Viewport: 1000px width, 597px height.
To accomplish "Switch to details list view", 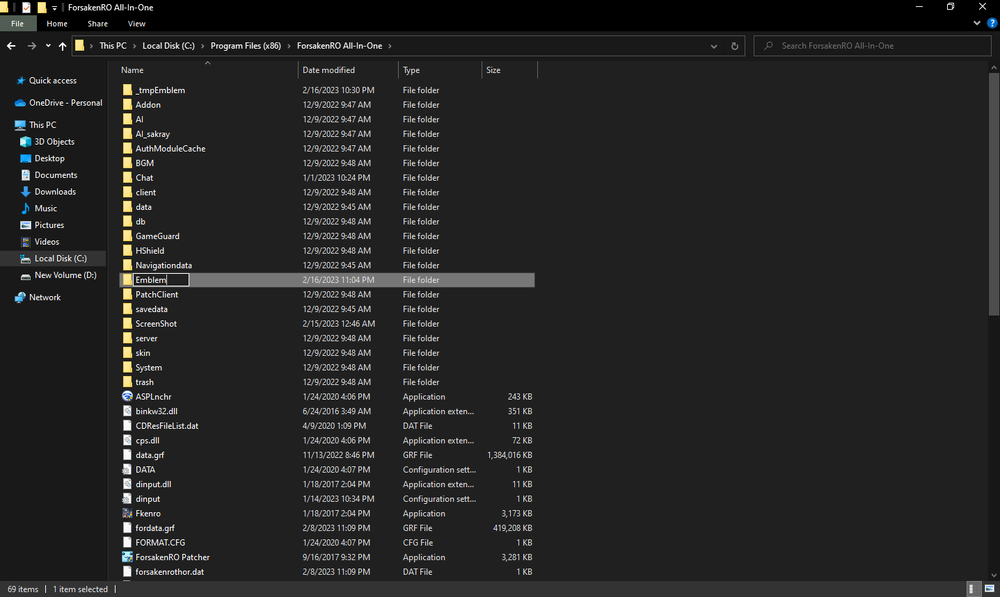I will 973,589.
